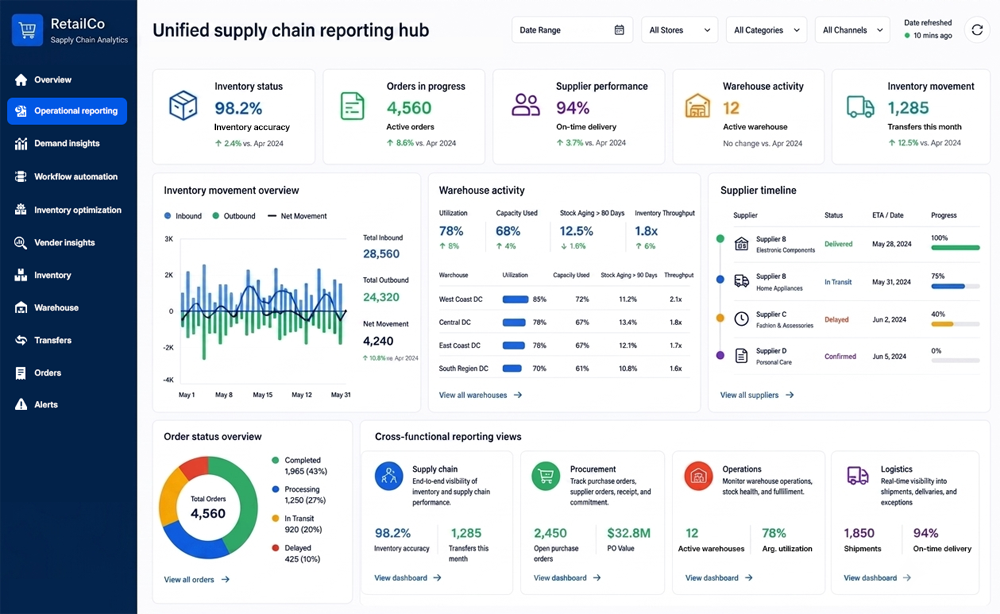Image resolution: width=1000 pixels, height=614 pixels.
Task: Click the Orders in progress document icon
Action: click(352, 106)
